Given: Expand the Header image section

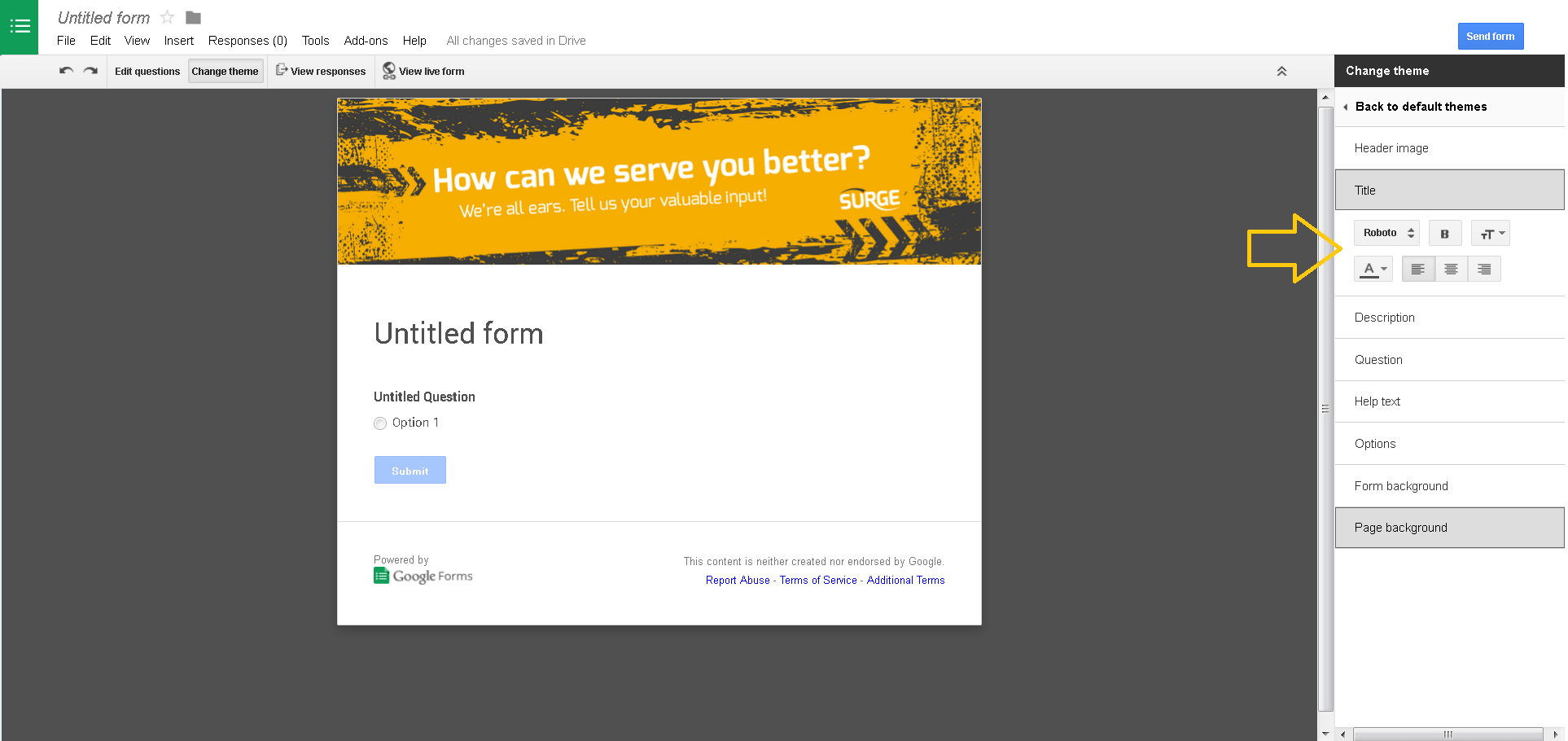Looking at the screenshot, I should coord(1450,148).
